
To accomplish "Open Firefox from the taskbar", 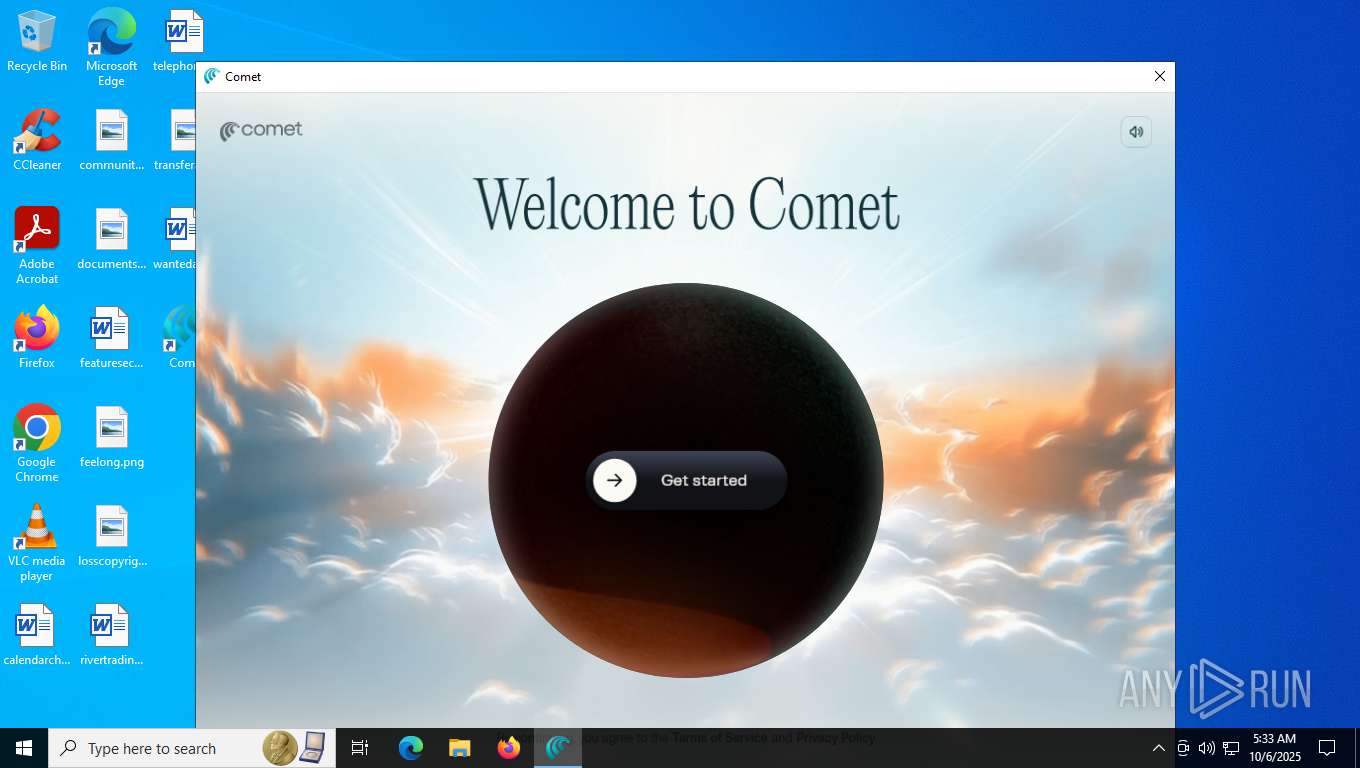I will click(509, 748).
